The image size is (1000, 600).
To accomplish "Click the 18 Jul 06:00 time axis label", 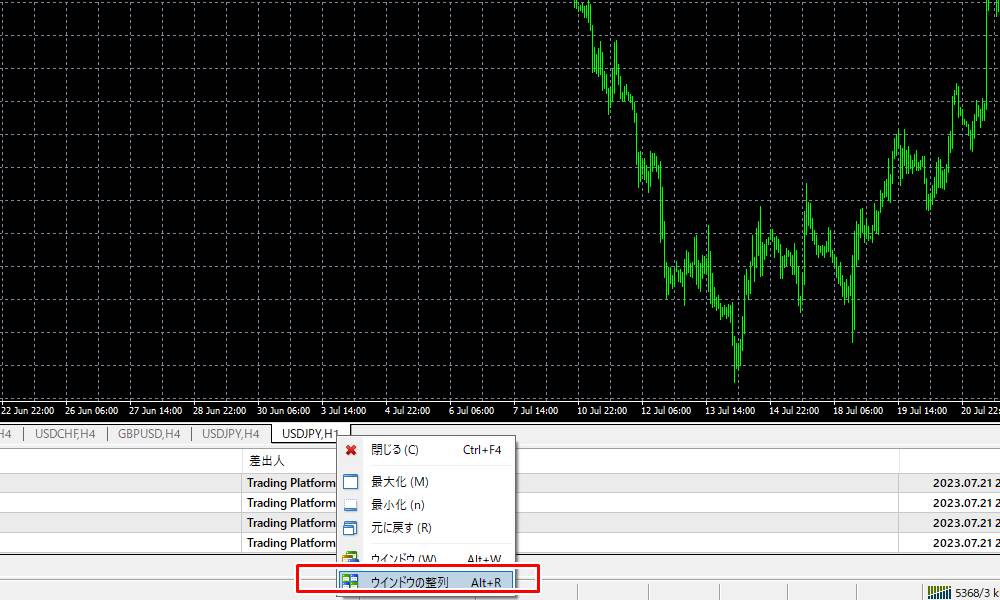I will [x=858, y=411].
